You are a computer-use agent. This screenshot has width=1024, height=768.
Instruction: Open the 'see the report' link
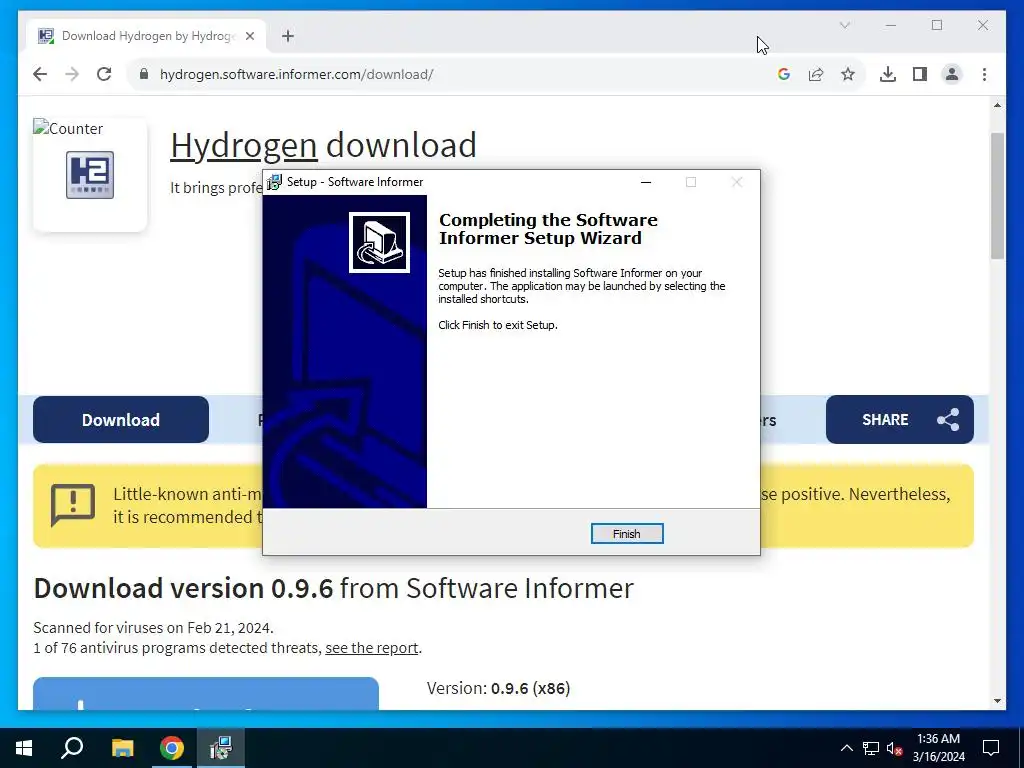[x=372, y=648]
